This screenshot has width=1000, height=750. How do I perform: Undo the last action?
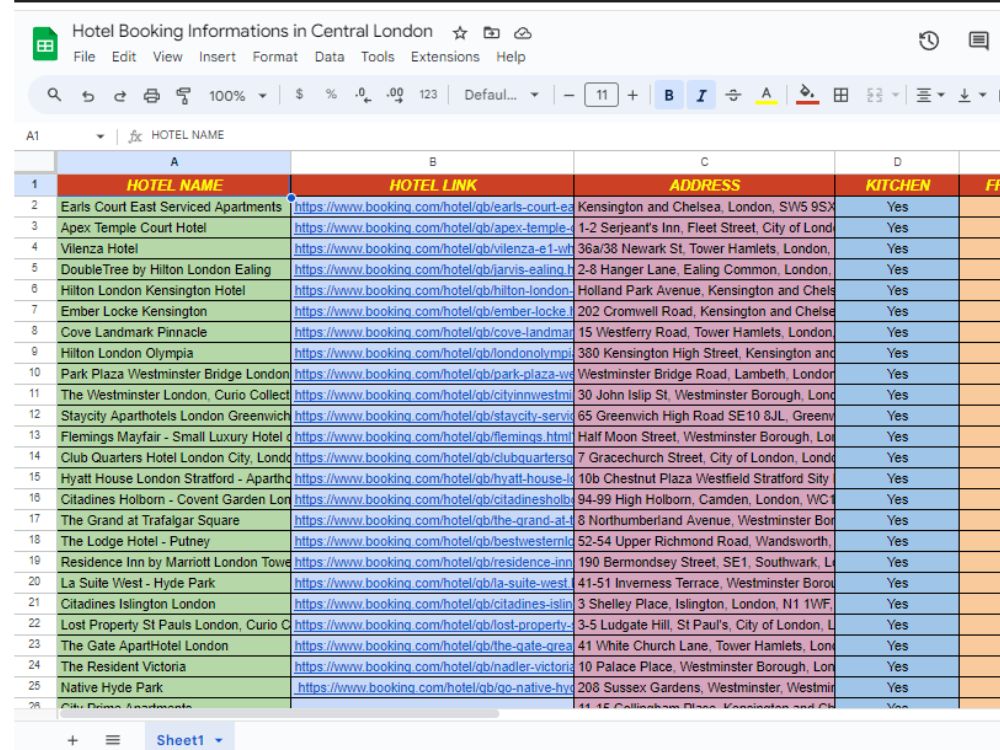pyautogui.click(x=88, y=96)
